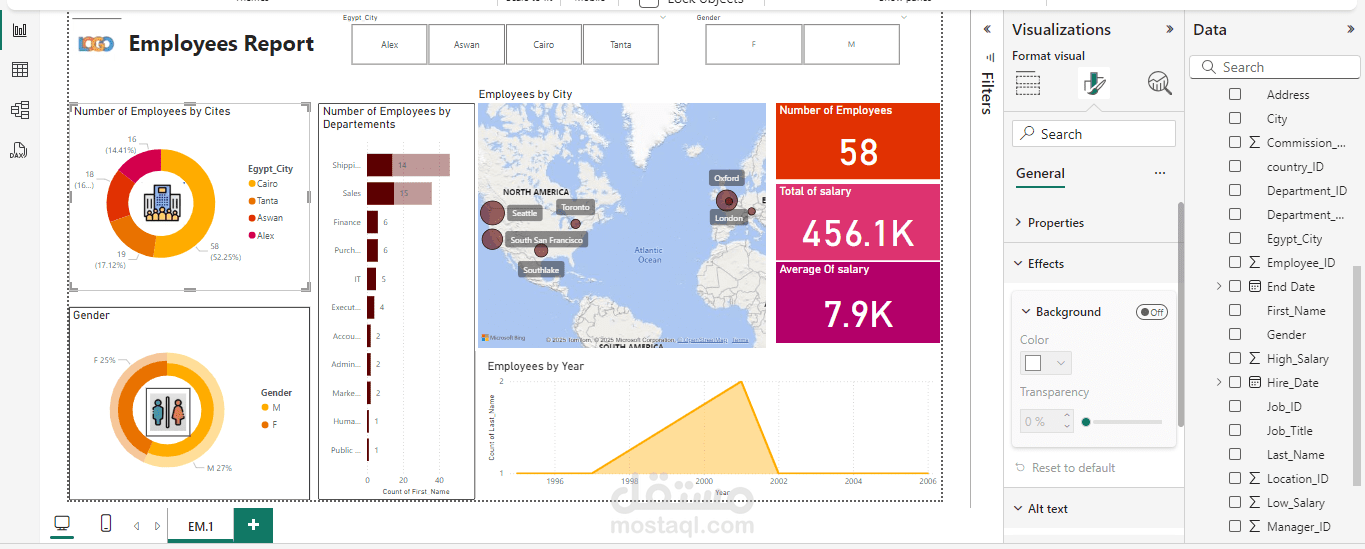Click the Transparency percentage stepper
Screen dimensions: 1365x549
1067,421
